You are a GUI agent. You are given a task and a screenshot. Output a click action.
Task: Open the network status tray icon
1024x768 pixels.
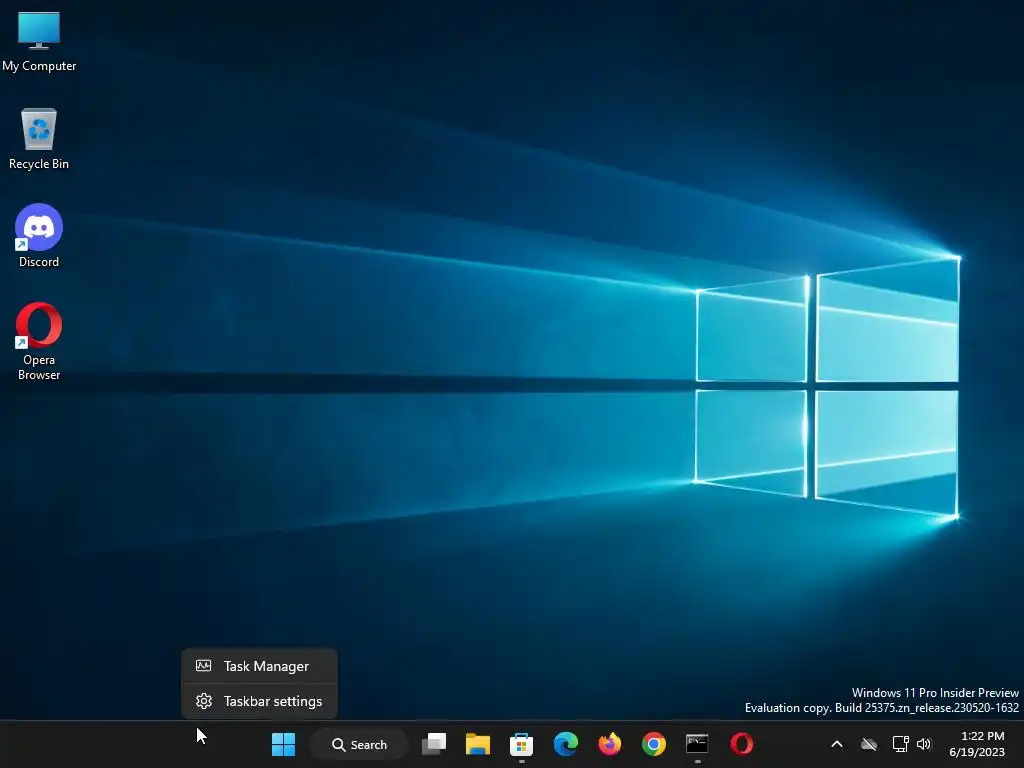[x=901, y=744]
